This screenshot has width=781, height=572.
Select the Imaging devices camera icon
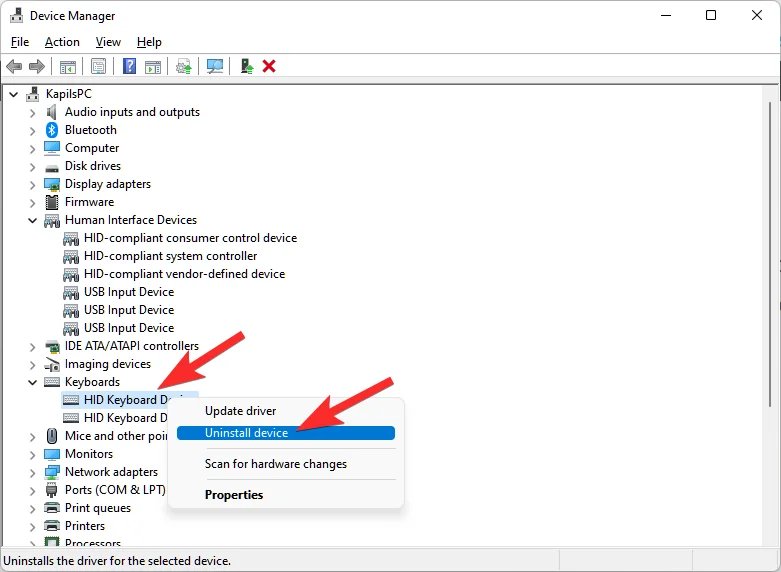tap(52, 364)
